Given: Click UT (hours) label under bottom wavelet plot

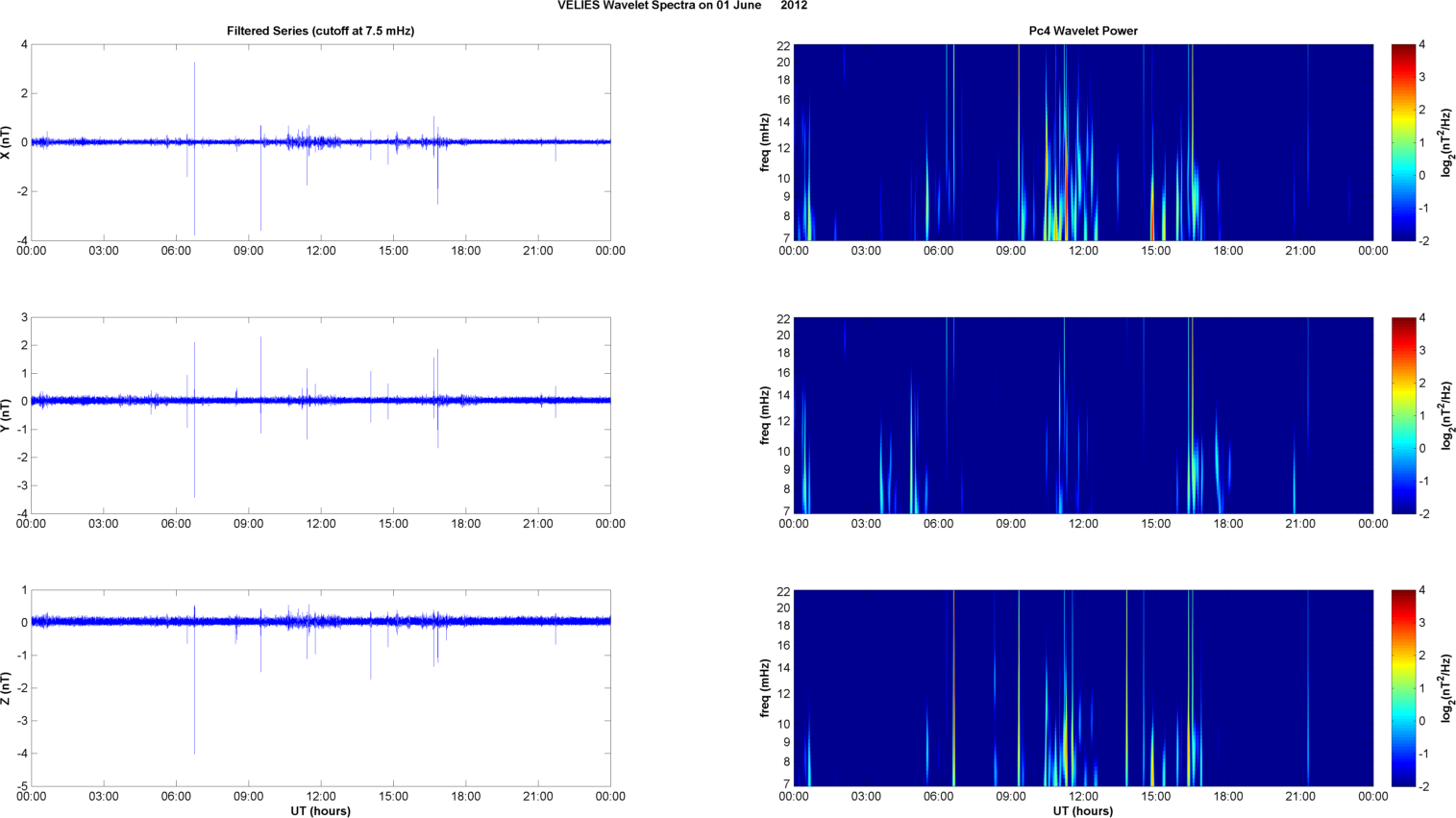Looking at the screenshot, I should [x=1082, y=810].
